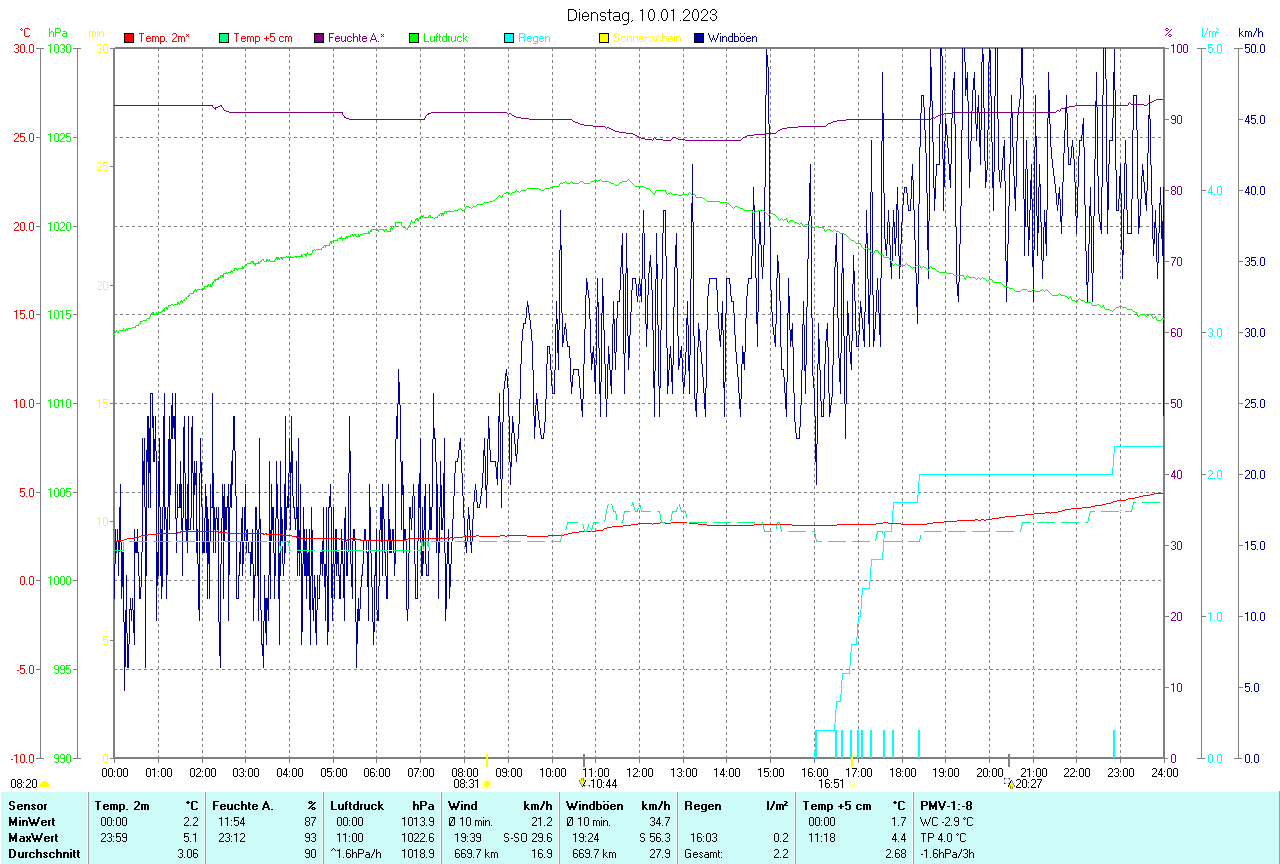1280x864 pixels.
Task: Click the Temp +5 cm column header in the table
Action: [837, 806]
